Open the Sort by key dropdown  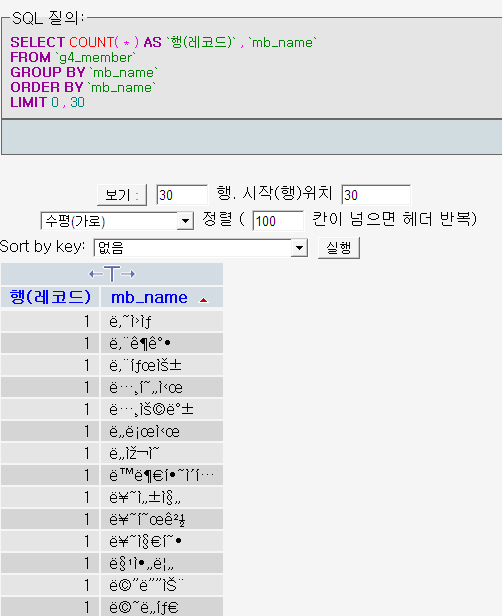pos(200,248)
